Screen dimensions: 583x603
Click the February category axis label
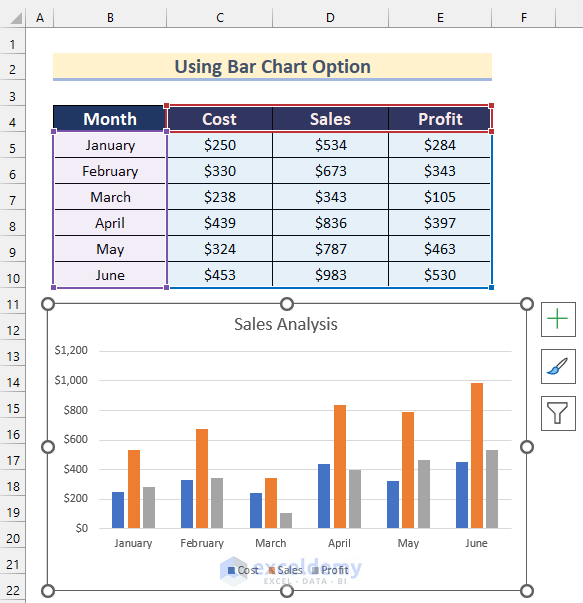202,543
